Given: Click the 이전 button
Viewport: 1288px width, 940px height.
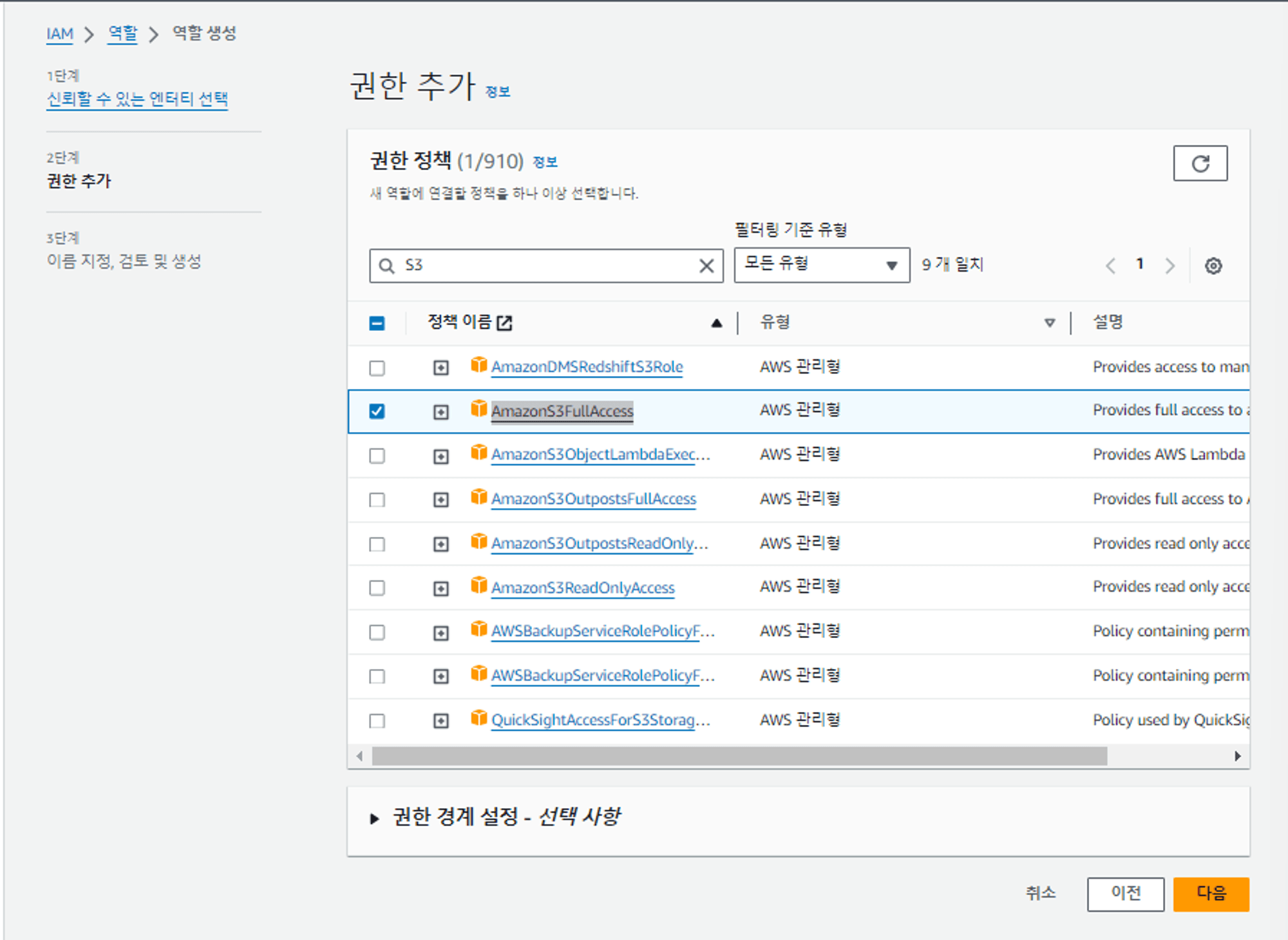Looking at the screenshot, I should [x=1126, y=894].
